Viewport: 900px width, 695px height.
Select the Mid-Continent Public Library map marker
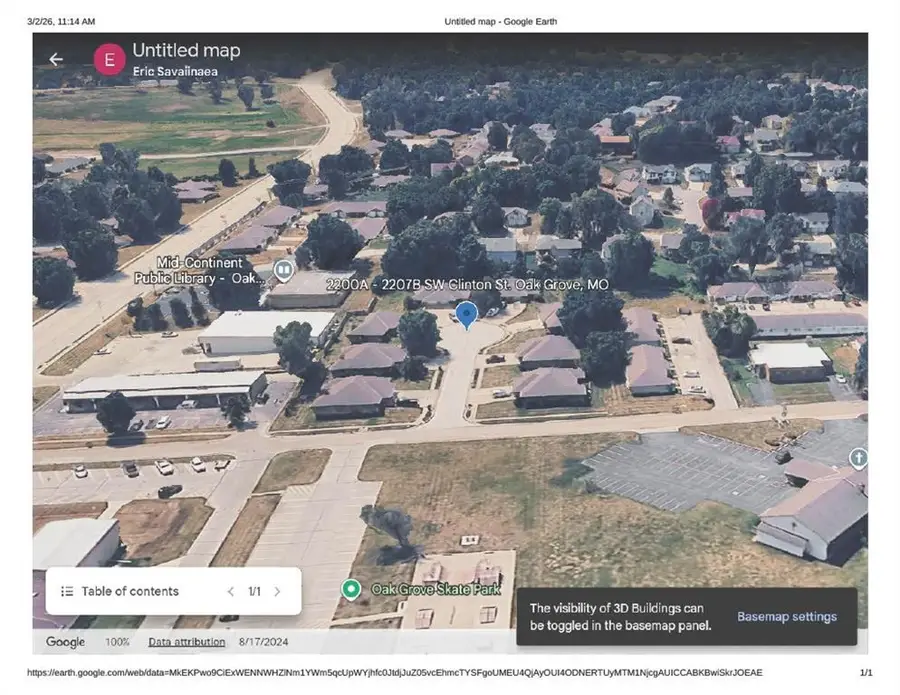[x=284, y=268]
